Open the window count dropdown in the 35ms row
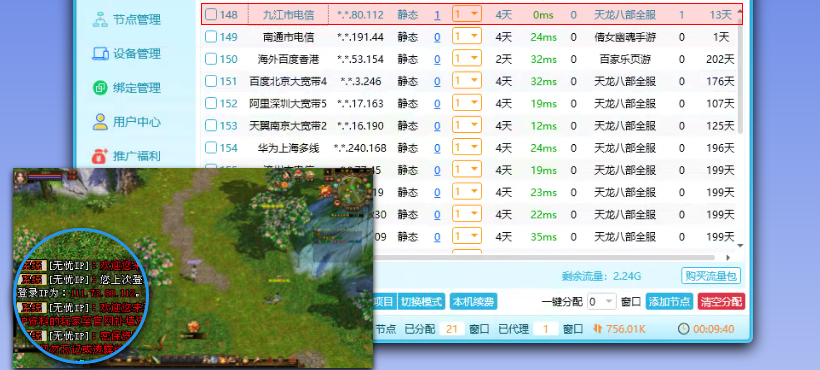Image resolution: width=820 pixels, height=370 pixels. pyautogui.click(x=466, y=236)
